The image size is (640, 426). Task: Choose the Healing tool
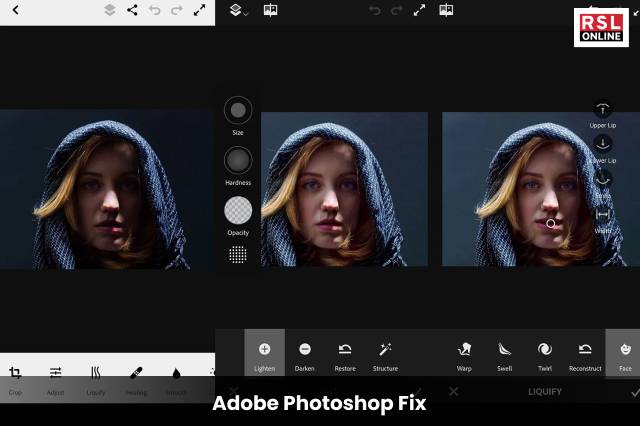point(136,380)
